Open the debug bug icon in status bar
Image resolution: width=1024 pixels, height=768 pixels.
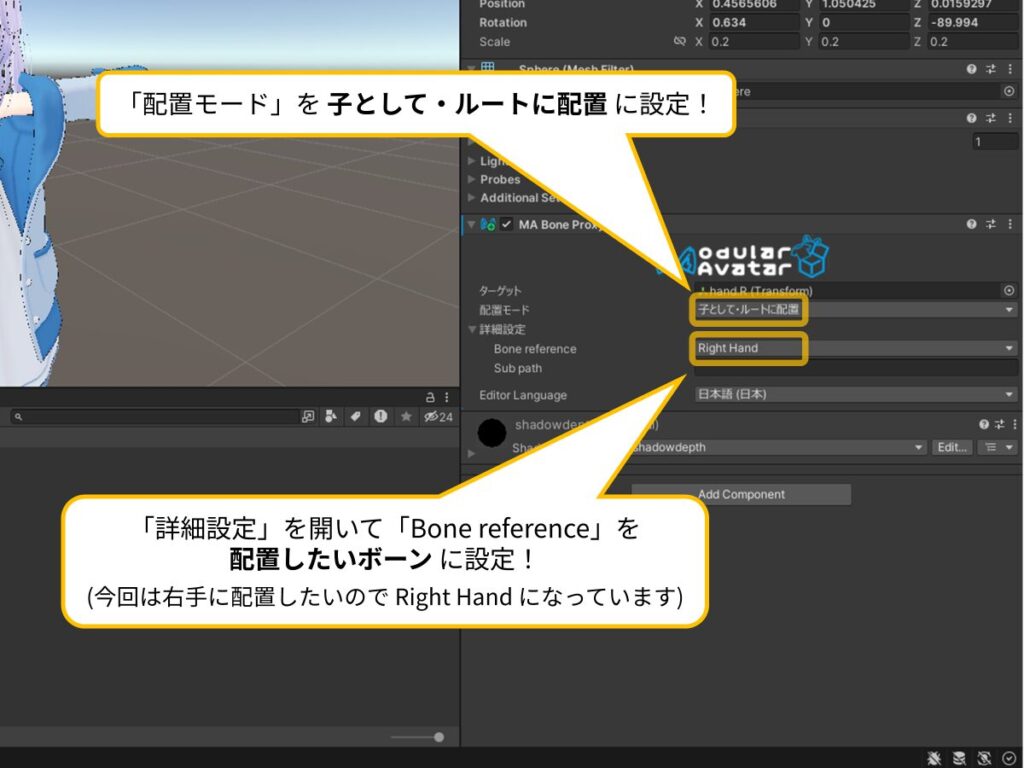pos(934,758)
